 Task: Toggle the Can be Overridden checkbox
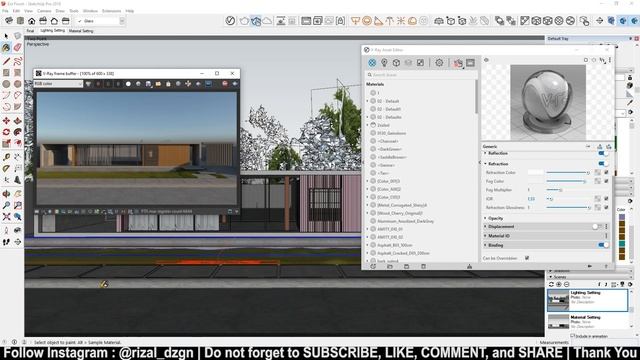(527, 258)
